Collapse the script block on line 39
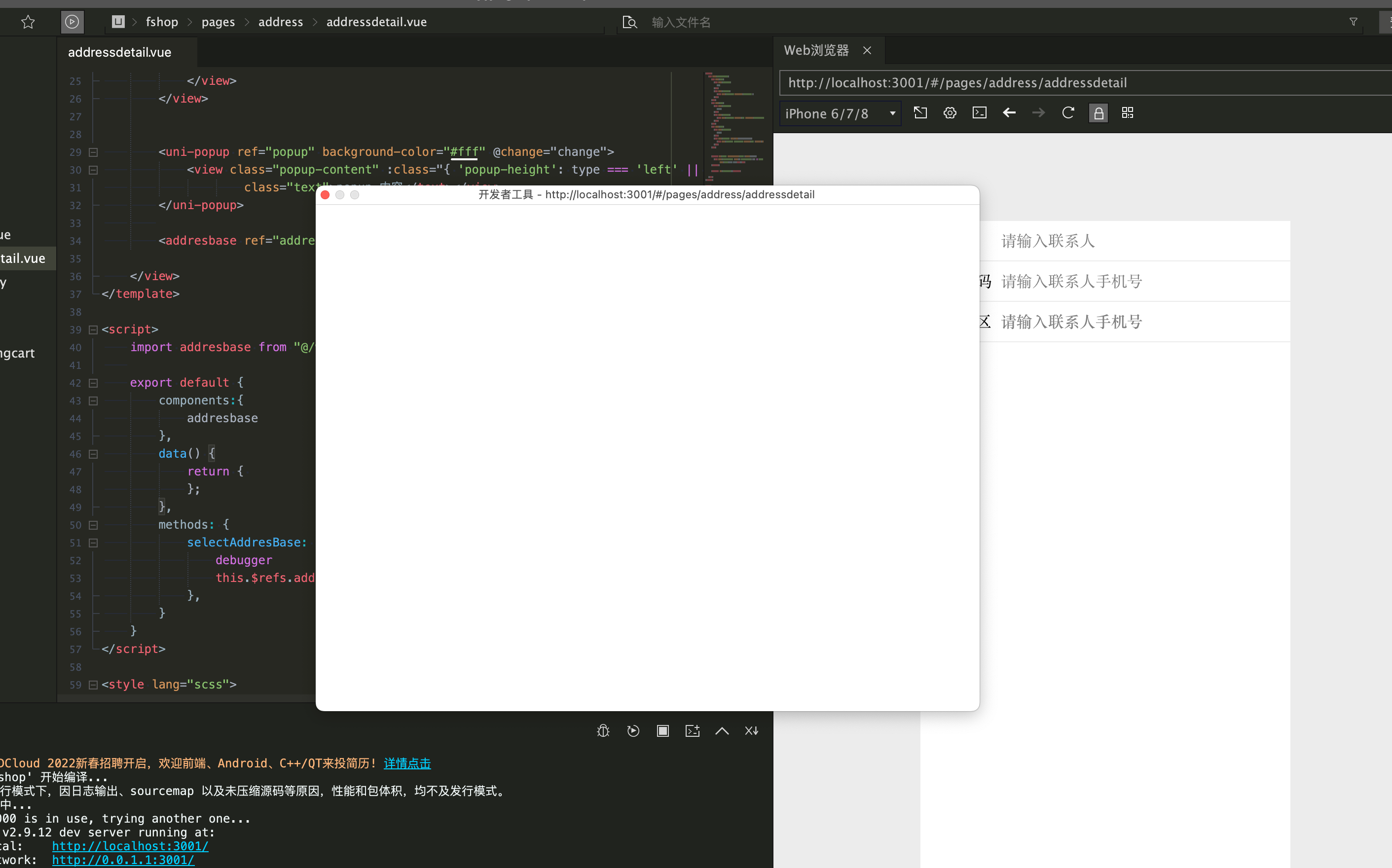The image size is (1392, 868). [93, 329]
